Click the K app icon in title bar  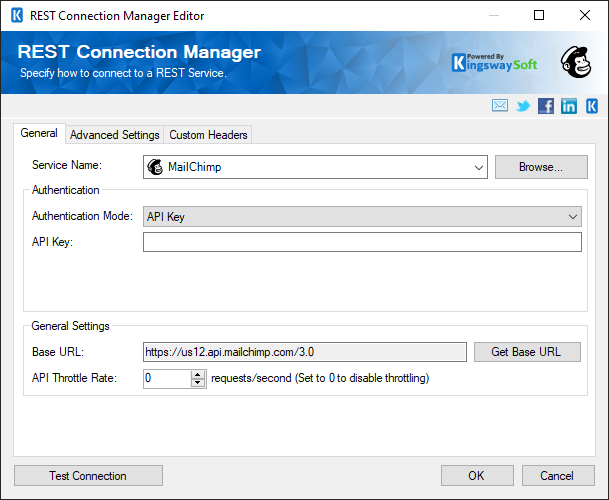click(17, 16)
